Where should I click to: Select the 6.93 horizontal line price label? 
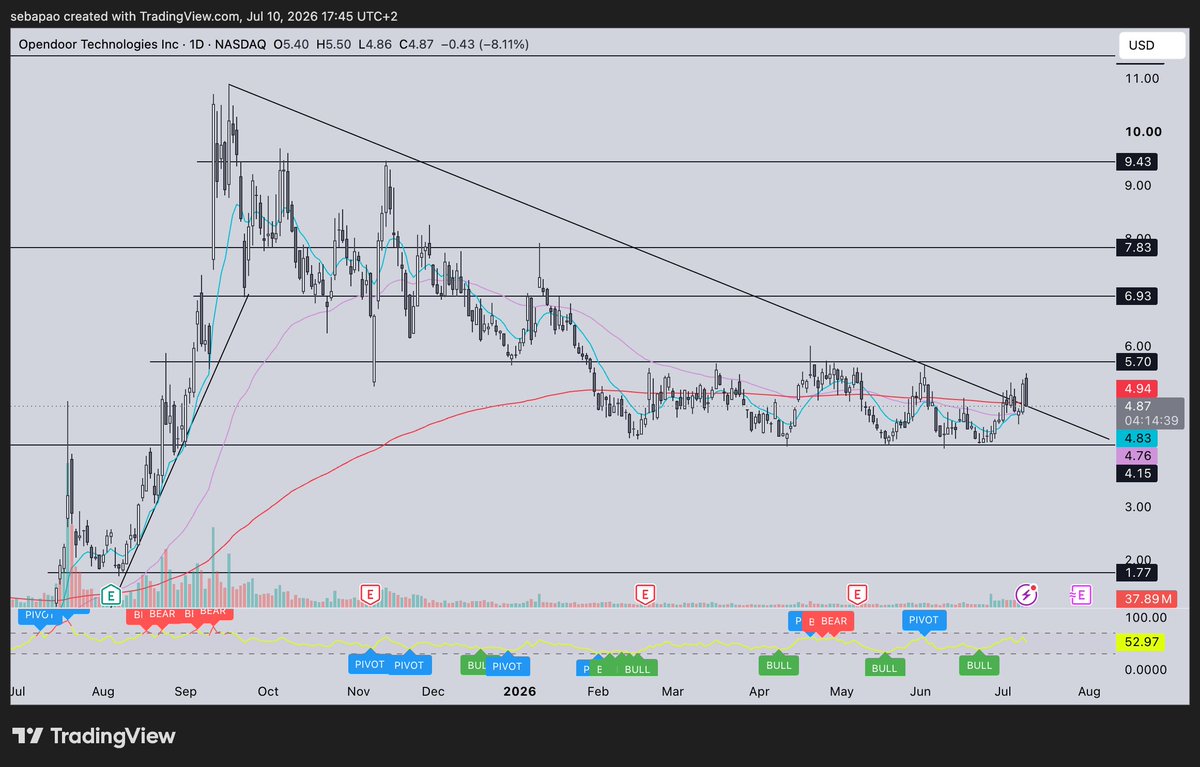pyautogui.click(x=1137, y=296)
